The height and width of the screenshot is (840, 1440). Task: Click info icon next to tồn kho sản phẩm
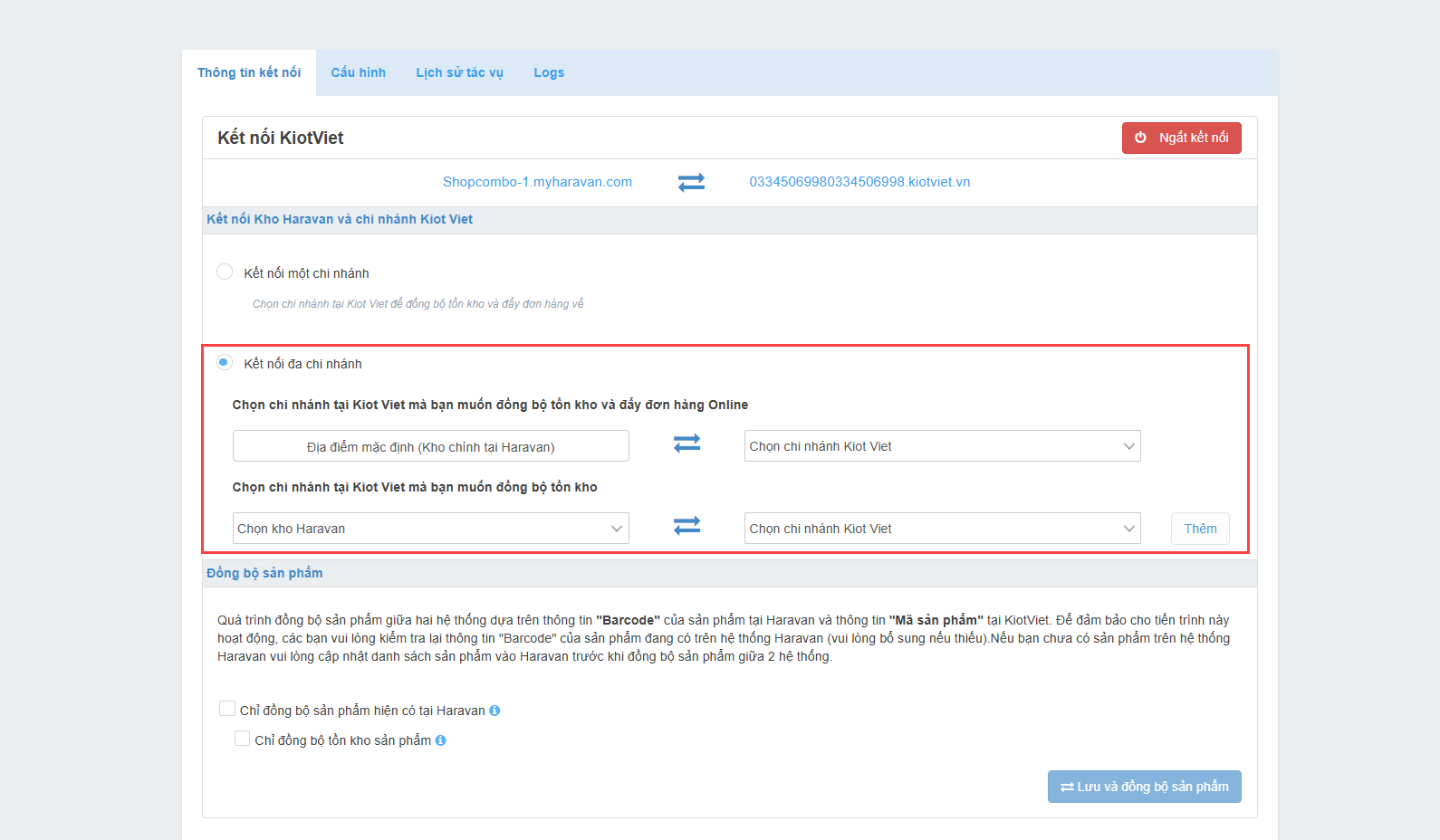[440, 740]
